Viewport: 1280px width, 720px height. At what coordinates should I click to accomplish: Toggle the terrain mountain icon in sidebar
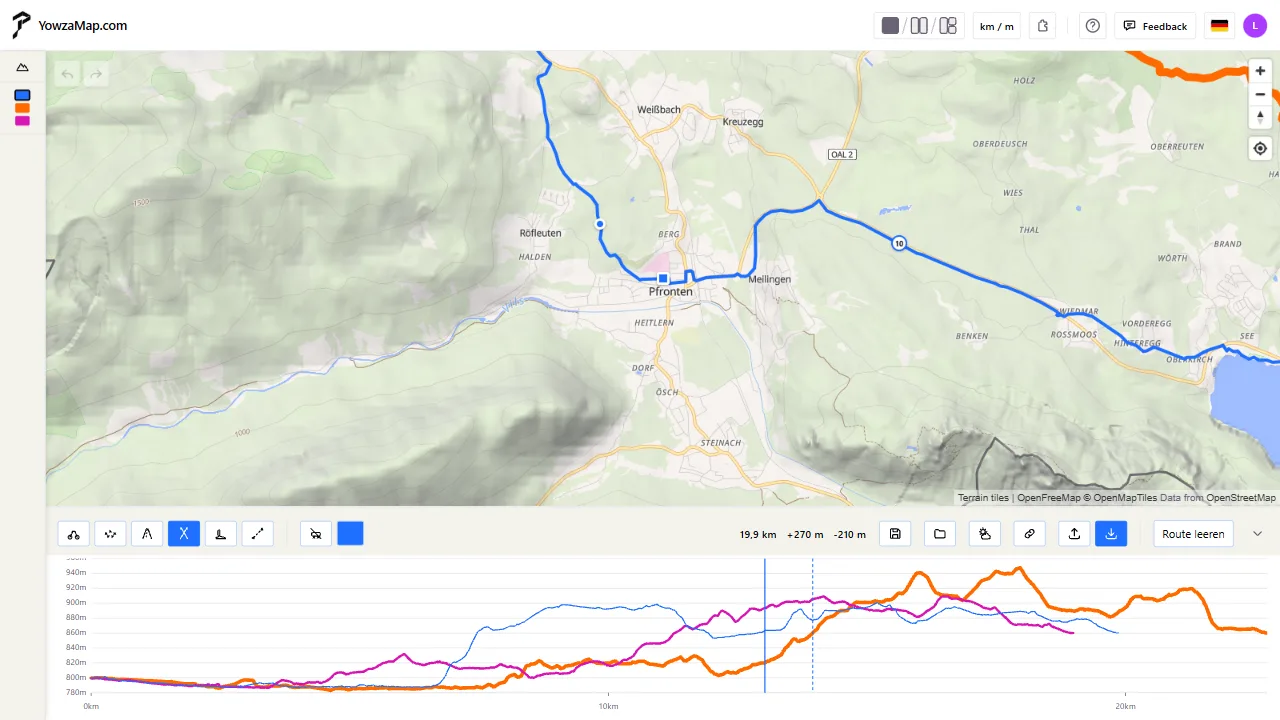click(x=22, y=68)
